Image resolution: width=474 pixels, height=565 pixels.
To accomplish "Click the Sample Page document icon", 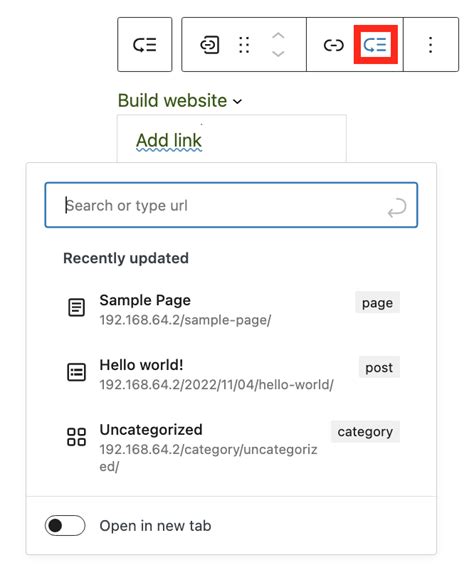I will click(x=76, y=307).
